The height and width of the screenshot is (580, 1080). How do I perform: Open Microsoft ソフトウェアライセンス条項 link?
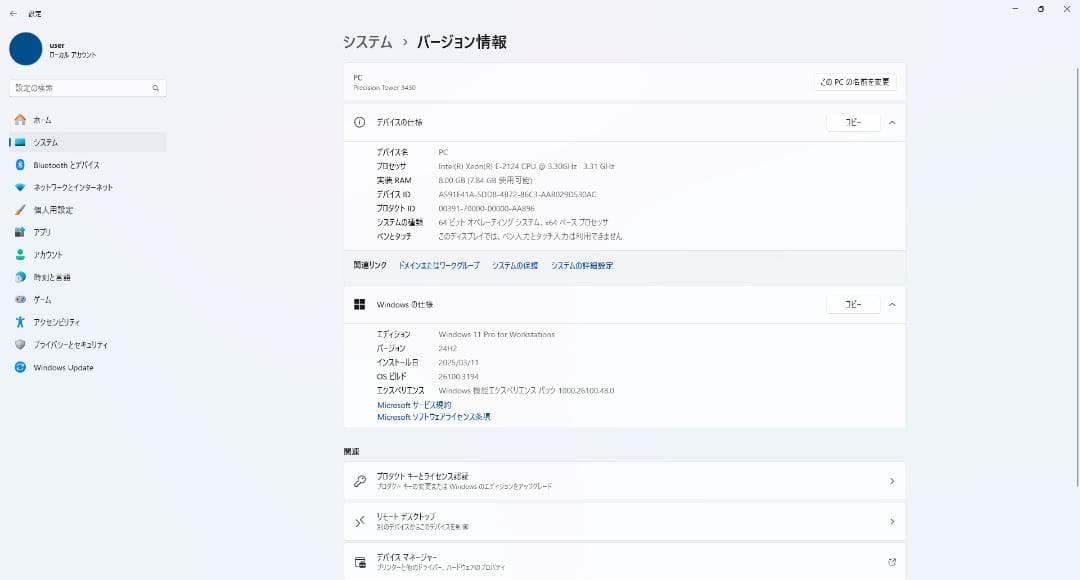pyautogui.click(x=434, y=417)
